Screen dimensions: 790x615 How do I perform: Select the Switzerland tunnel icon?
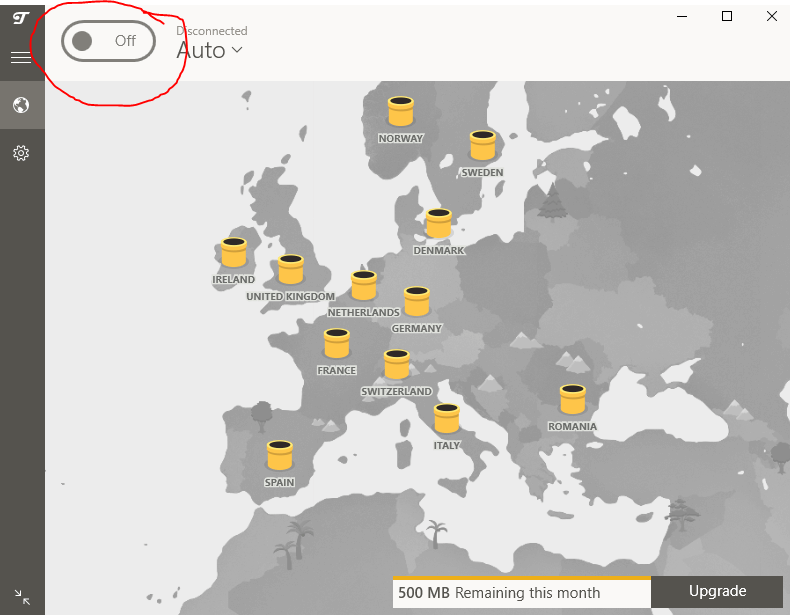[397, 364]
